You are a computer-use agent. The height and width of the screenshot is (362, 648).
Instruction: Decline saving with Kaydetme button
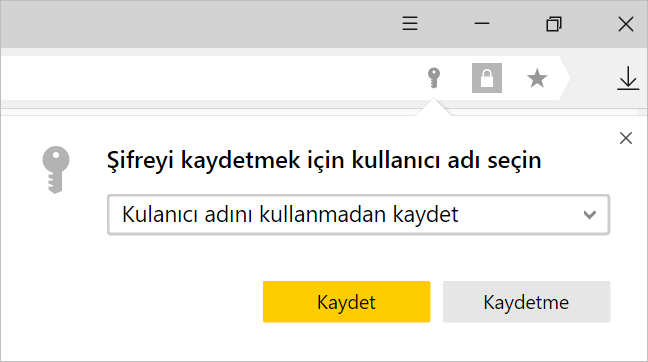(526, 302)
